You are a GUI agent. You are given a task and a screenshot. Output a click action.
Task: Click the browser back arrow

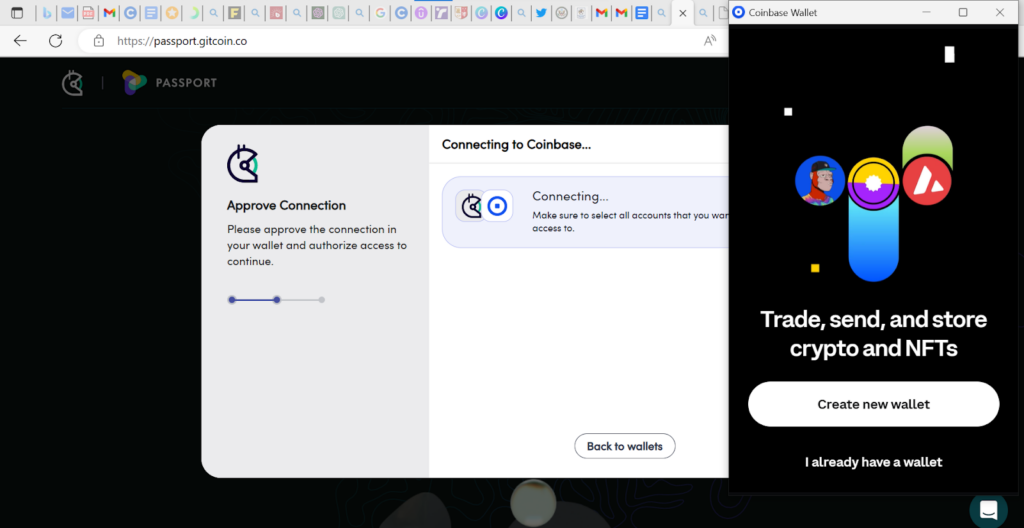[x=20, y=41]
